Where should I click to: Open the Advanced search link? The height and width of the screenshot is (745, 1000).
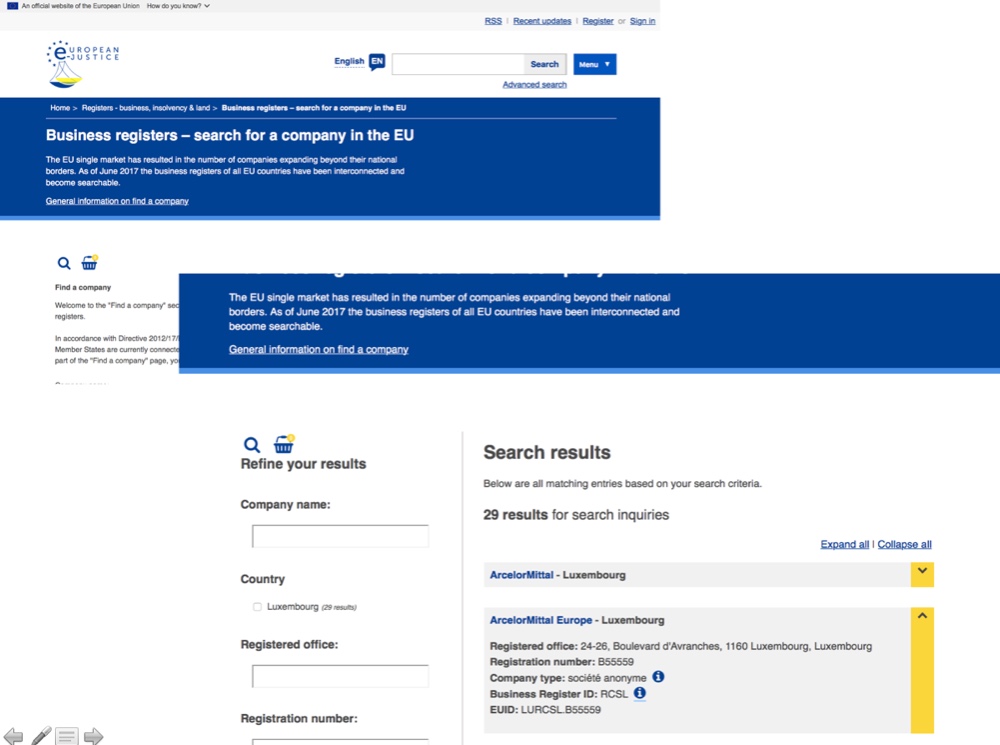coord(534,85)
